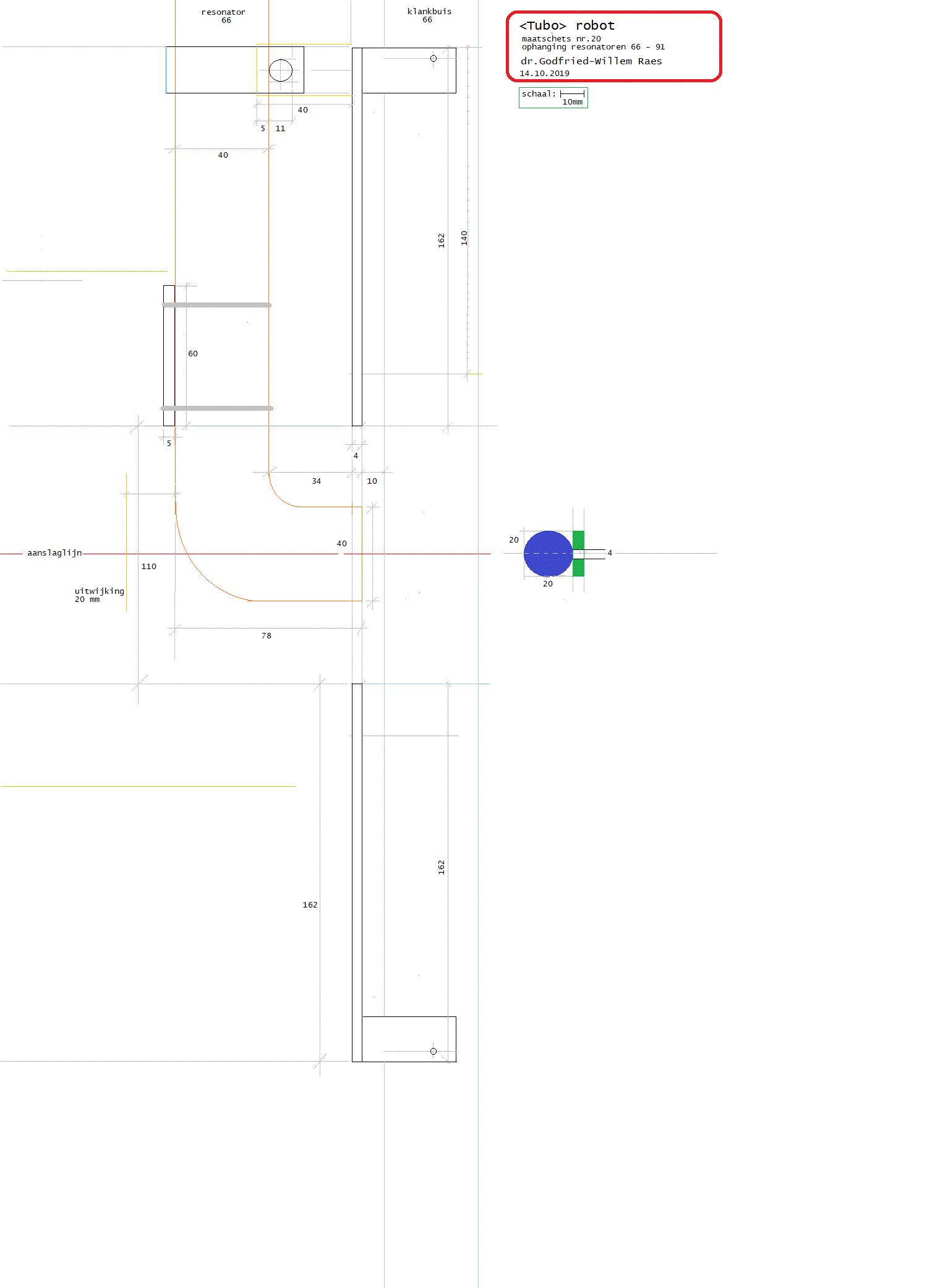Viewport: 935px width, 1288px height.
Task: Click the circle inside the resonator 66 block
Action: click(x=281, y=71)
